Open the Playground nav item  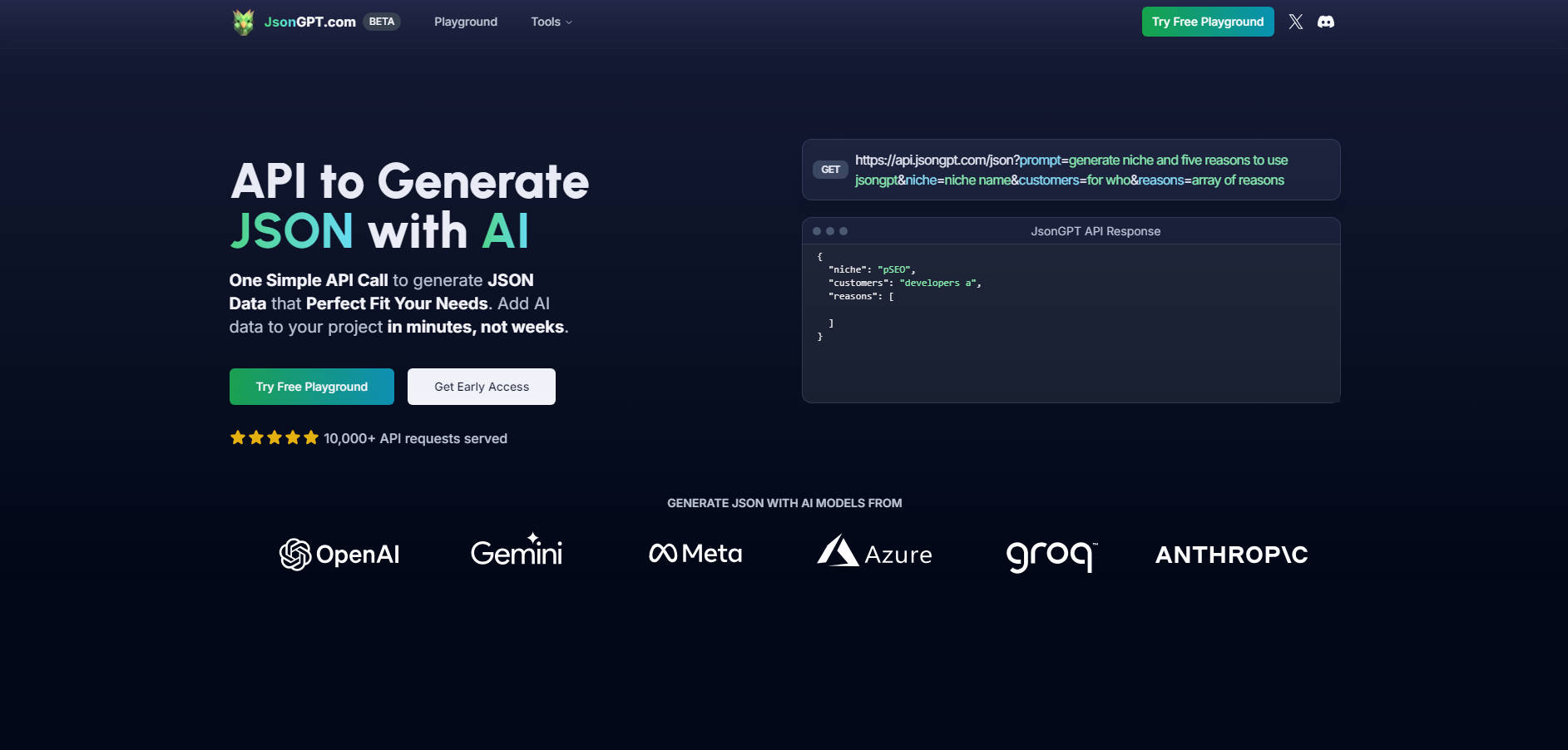[466, 22]
